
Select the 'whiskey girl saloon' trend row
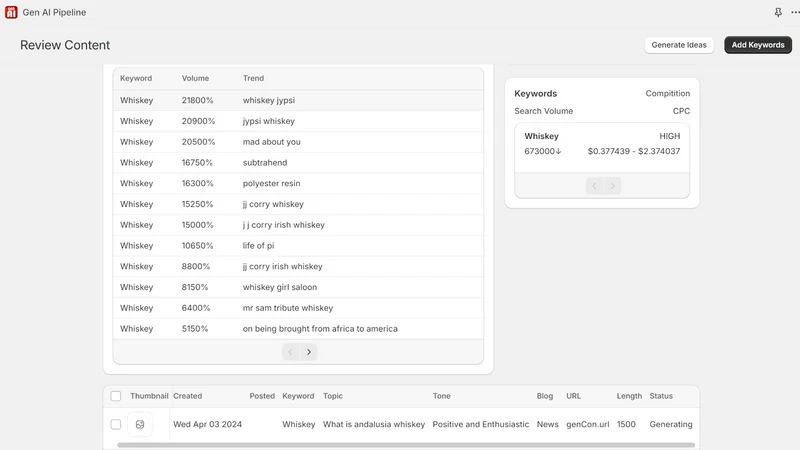[x=298, y=287]
